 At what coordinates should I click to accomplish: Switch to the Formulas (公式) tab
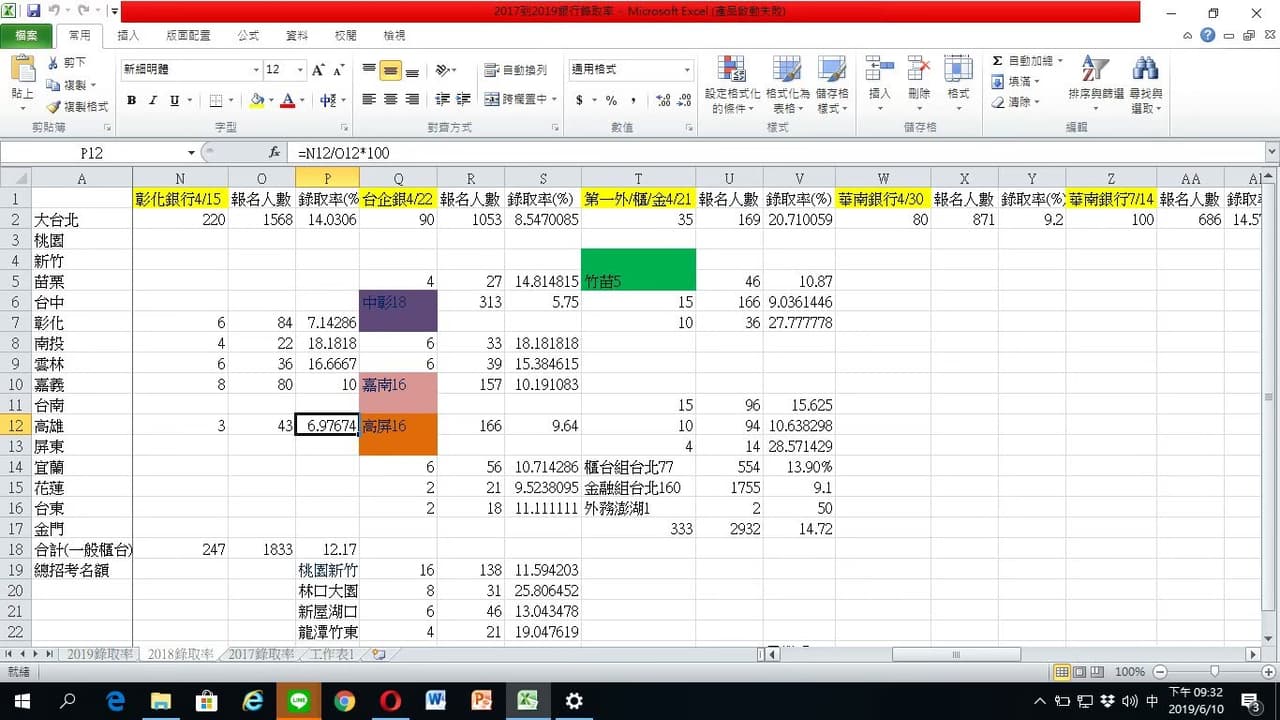tap(248, 35)
